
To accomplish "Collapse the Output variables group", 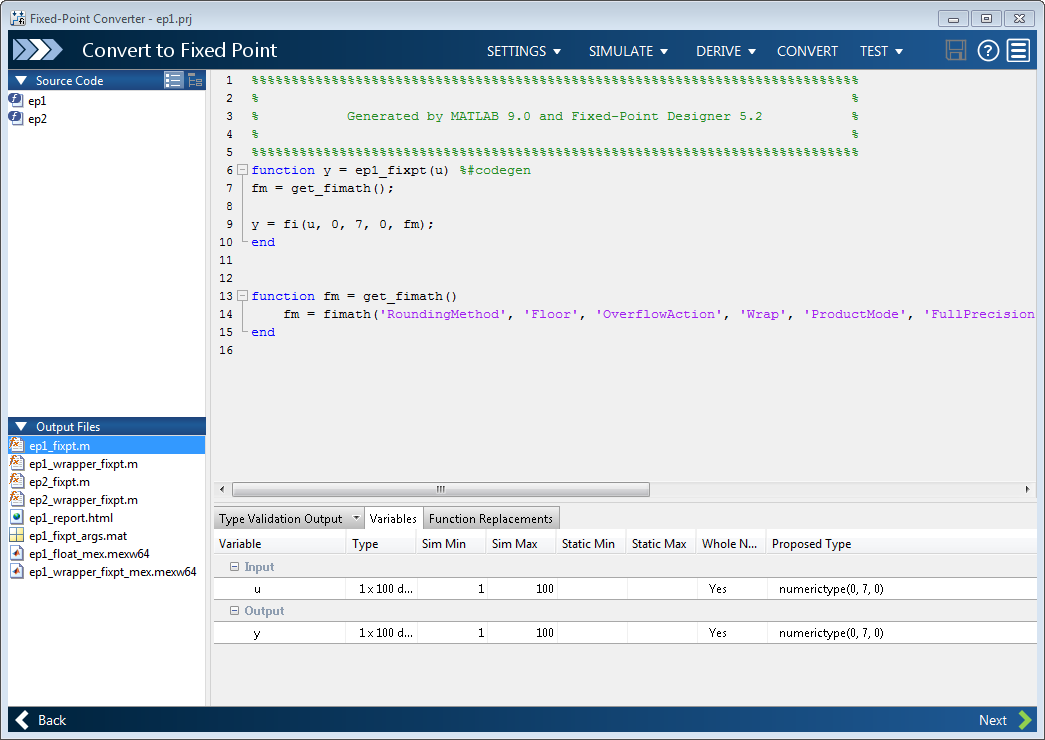I will pos(235,611).
